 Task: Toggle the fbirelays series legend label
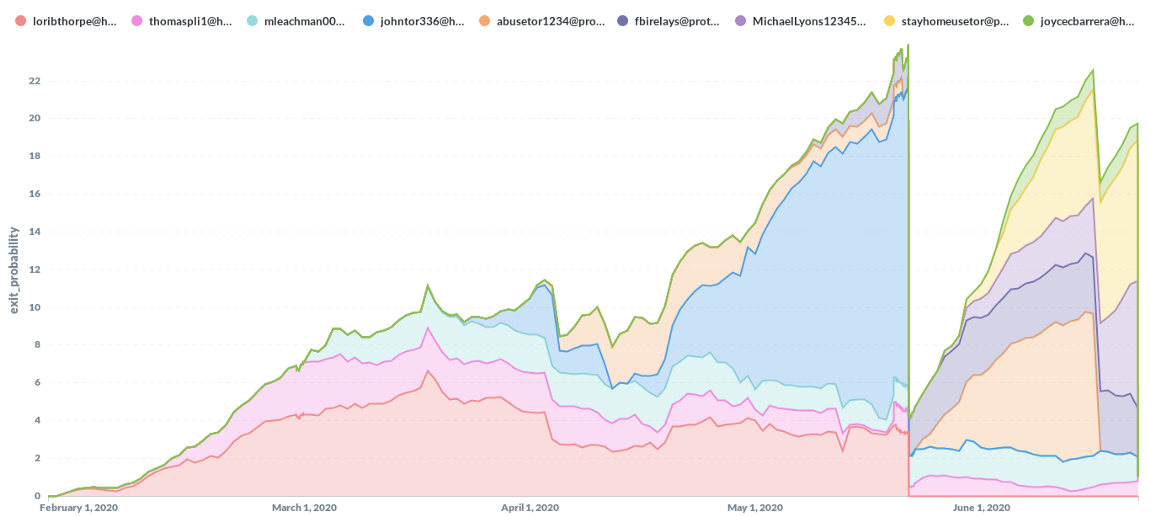click(675, 20)
